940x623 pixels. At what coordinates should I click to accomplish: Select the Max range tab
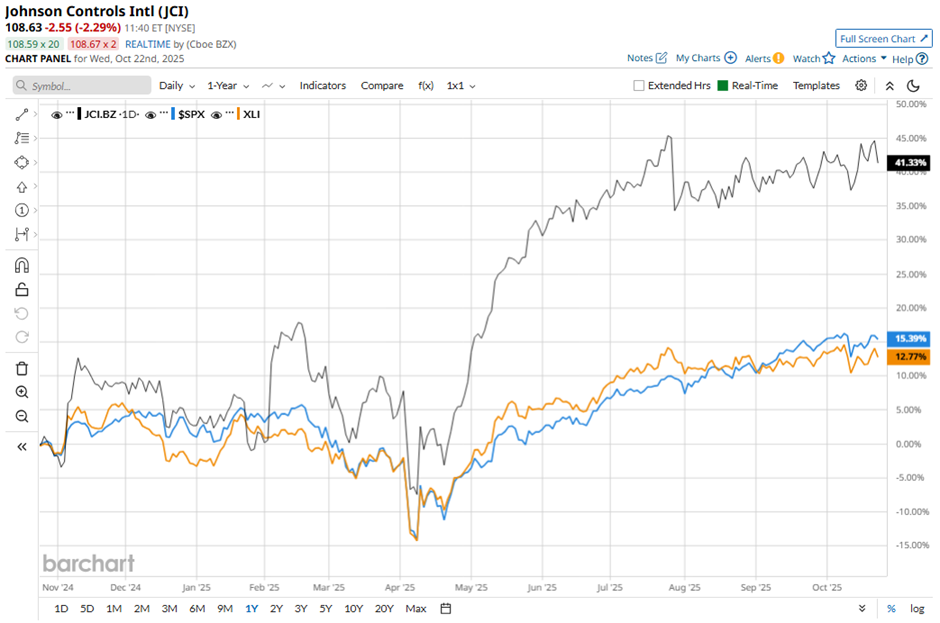415,609
